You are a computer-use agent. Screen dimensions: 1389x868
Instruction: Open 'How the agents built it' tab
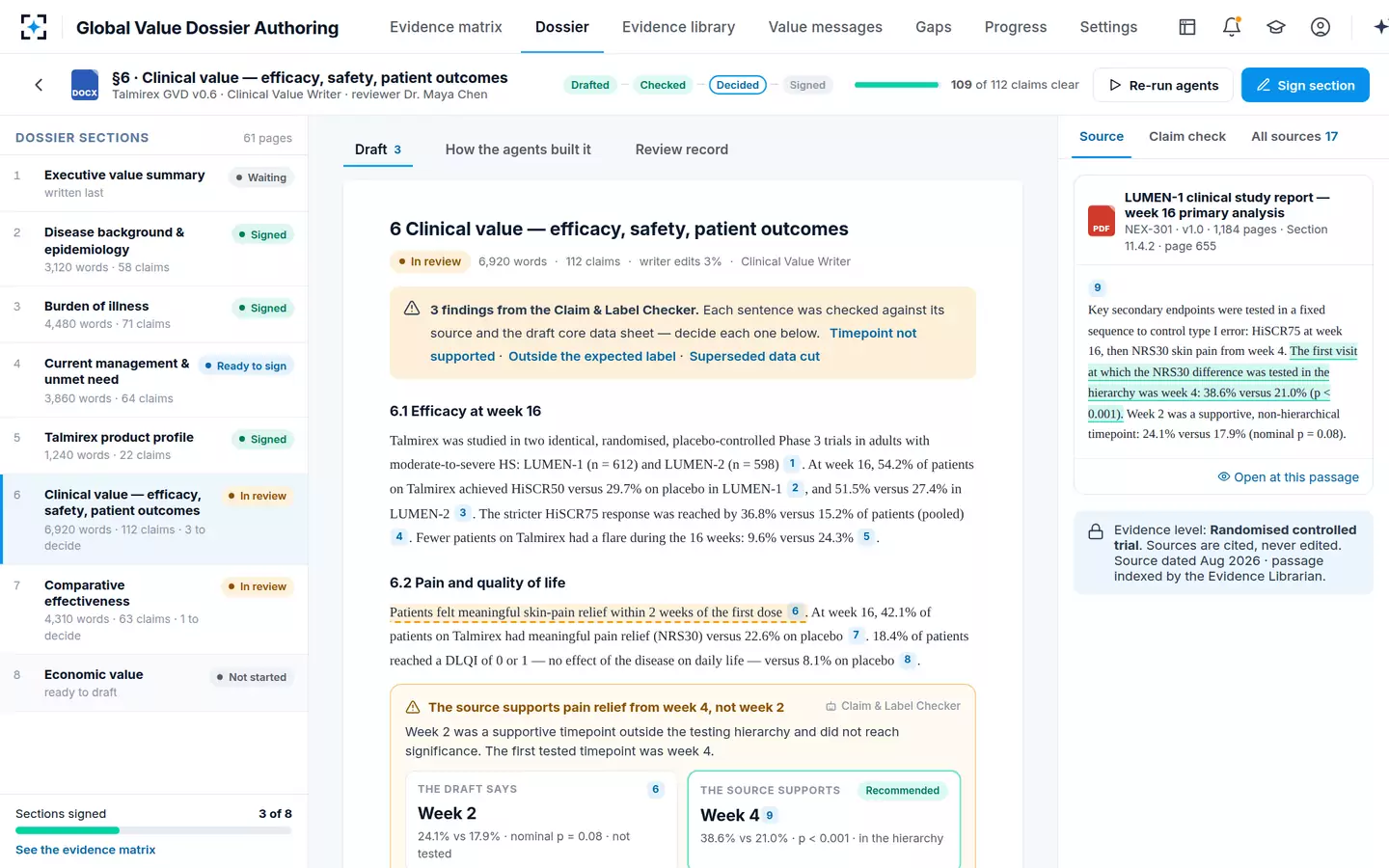pyautogui.click(x=518, y=149)
